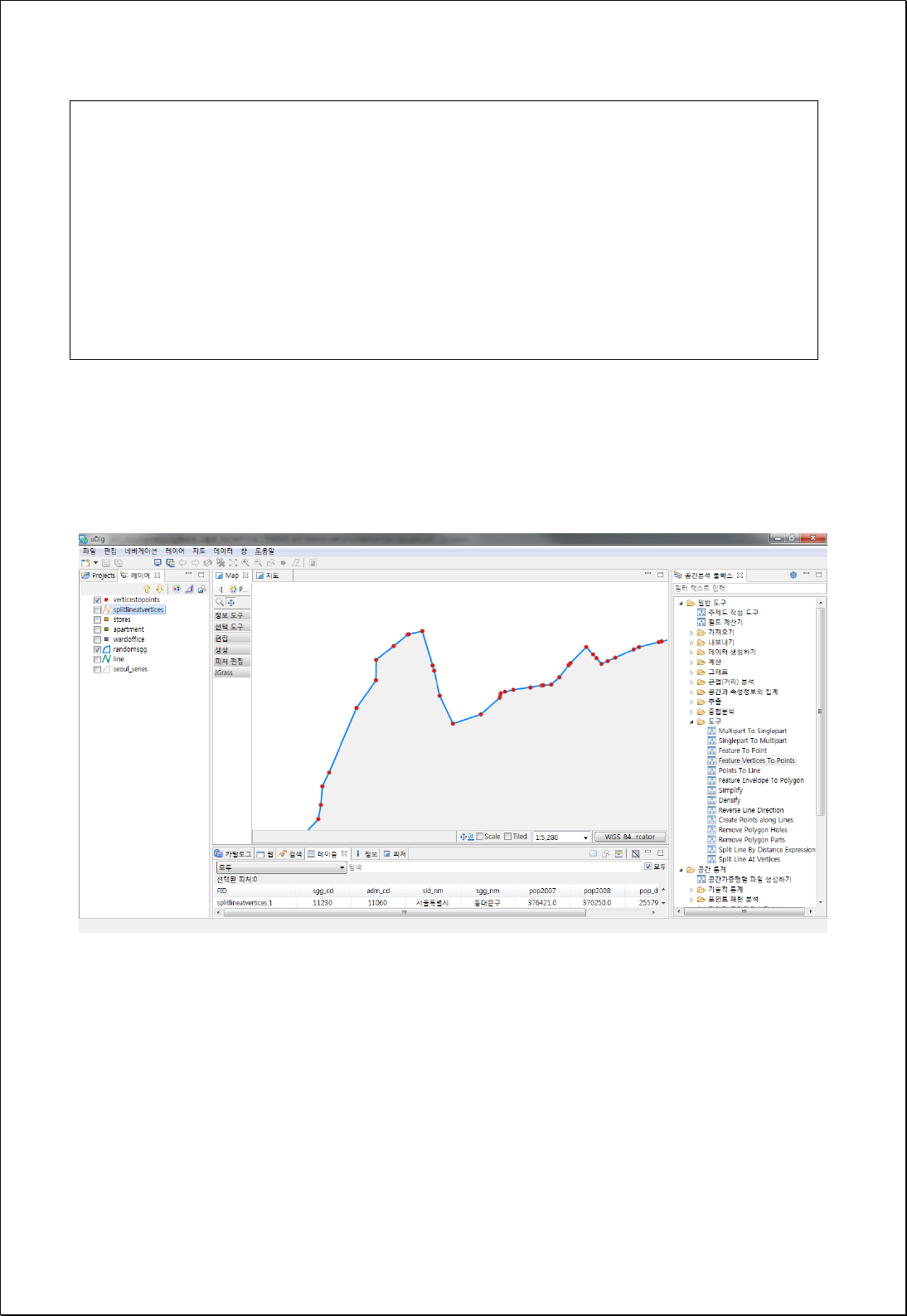Viewport: 907px width, 1316px height.
Task: Click the save disk icon in toolbar
Action: 106,562
